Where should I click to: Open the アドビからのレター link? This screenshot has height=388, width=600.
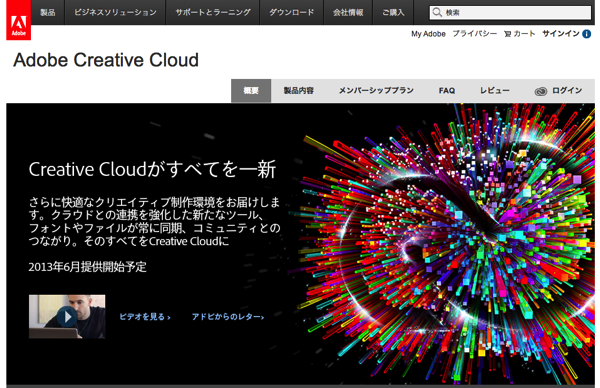pyautogui.click(x=228, y=317)
